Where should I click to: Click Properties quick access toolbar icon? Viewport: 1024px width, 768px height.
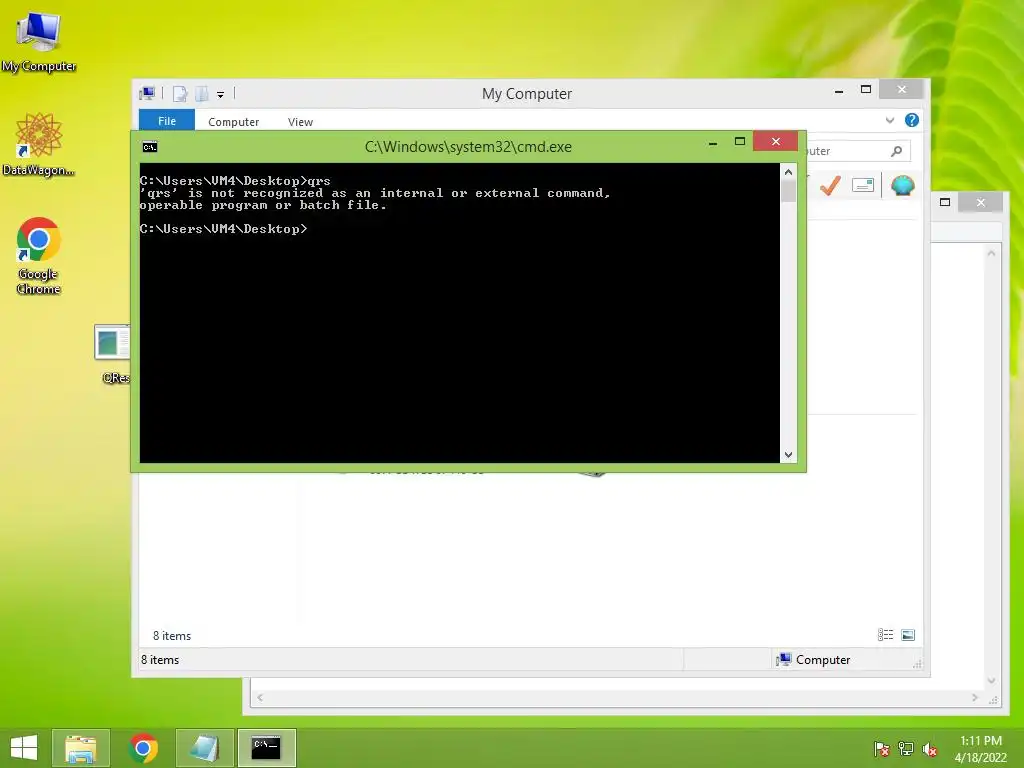click(180, 94)
